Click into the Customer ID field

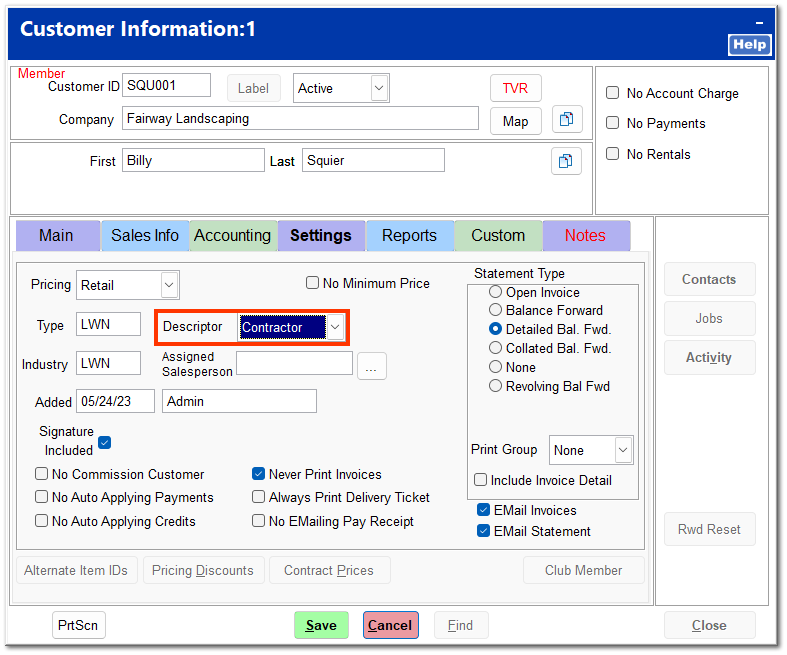coord(166,86)
